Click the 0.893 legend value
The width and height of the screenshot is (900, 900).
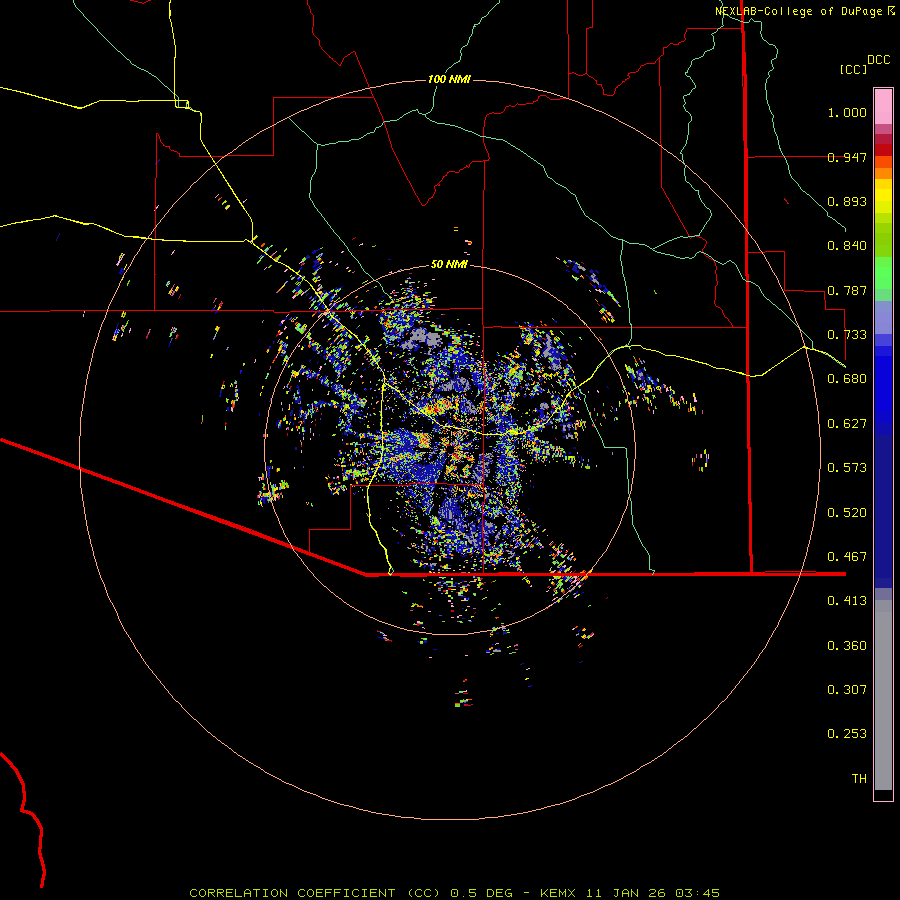pos(847,201)
